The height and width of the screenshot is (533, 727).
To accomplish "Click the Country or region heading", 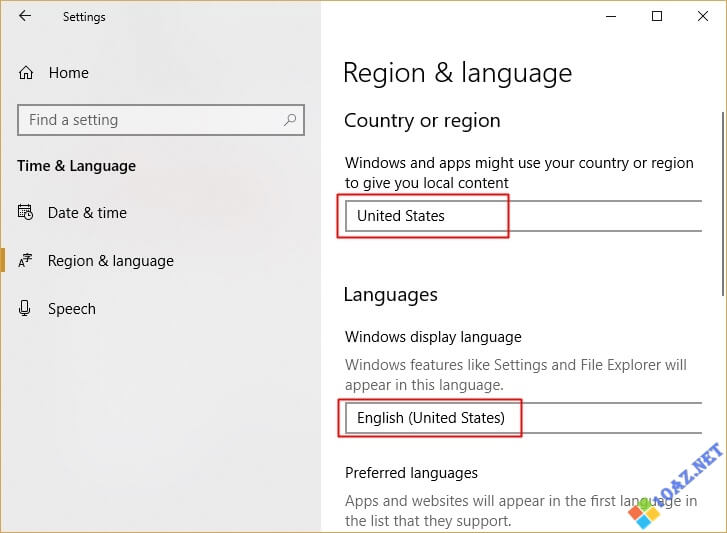I will (x=422, y=121).
